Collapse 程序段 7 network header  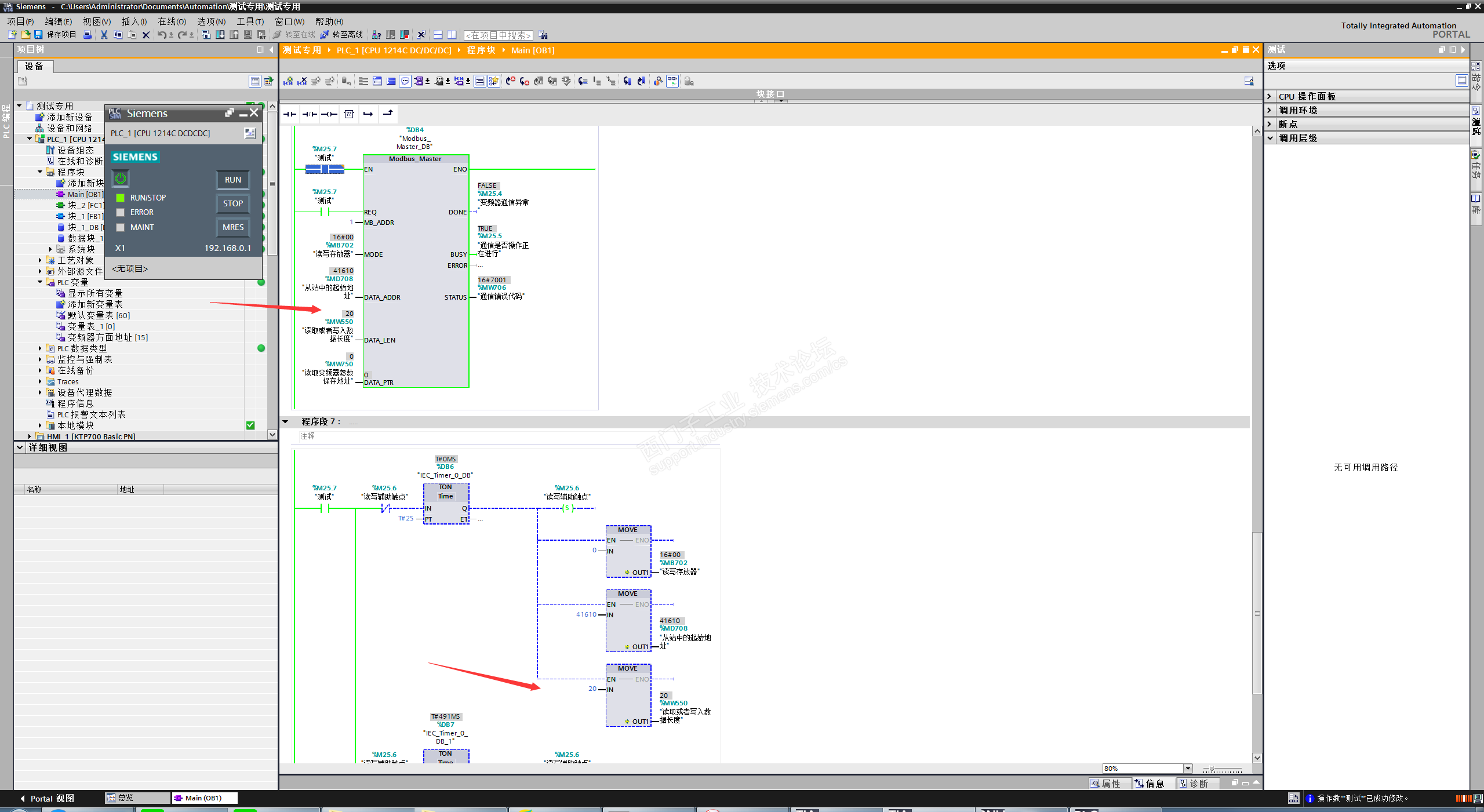pyautogui.click(x=285, y=422)
